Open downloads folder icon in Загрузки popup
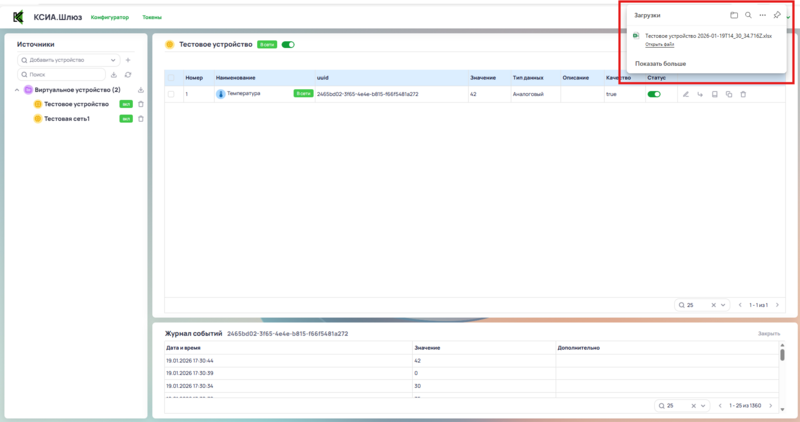Screen dimensions: 800x422 734,16
